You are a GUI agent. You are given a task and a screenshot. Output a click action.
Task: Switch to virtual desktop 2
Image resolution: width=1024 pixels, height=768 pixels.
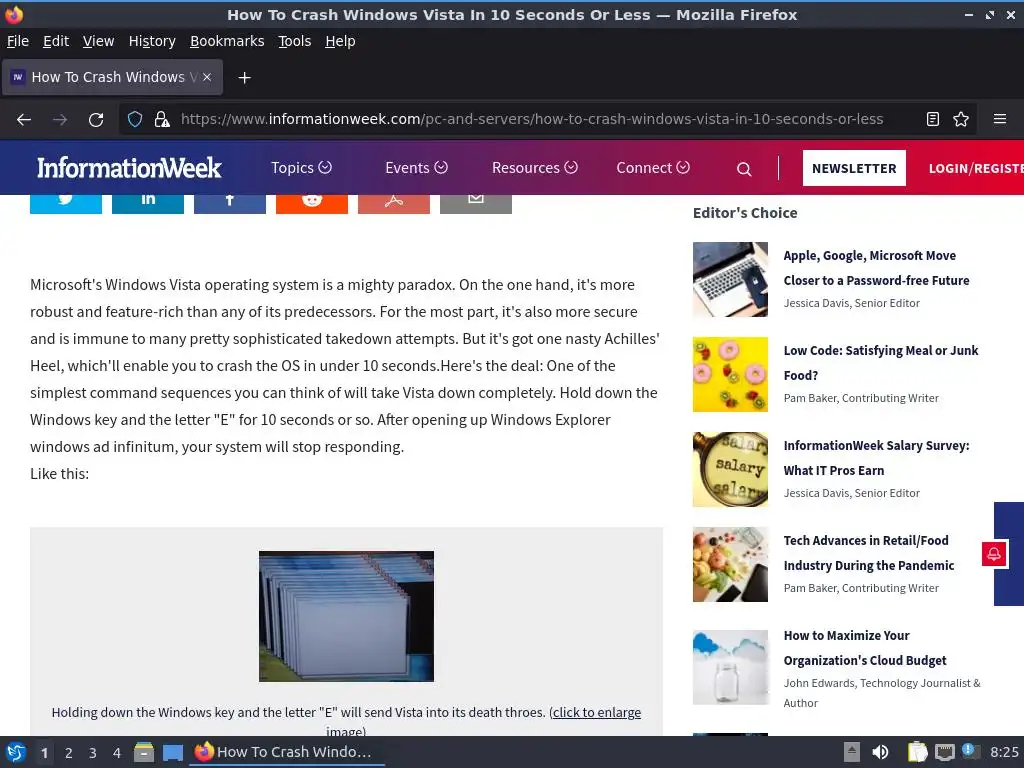[x=69, y=753]
